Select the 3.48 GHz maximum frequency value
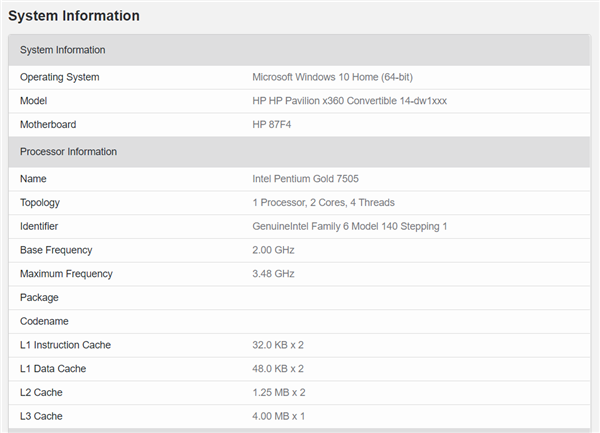 pyautogui.click(x=274, y=274)
